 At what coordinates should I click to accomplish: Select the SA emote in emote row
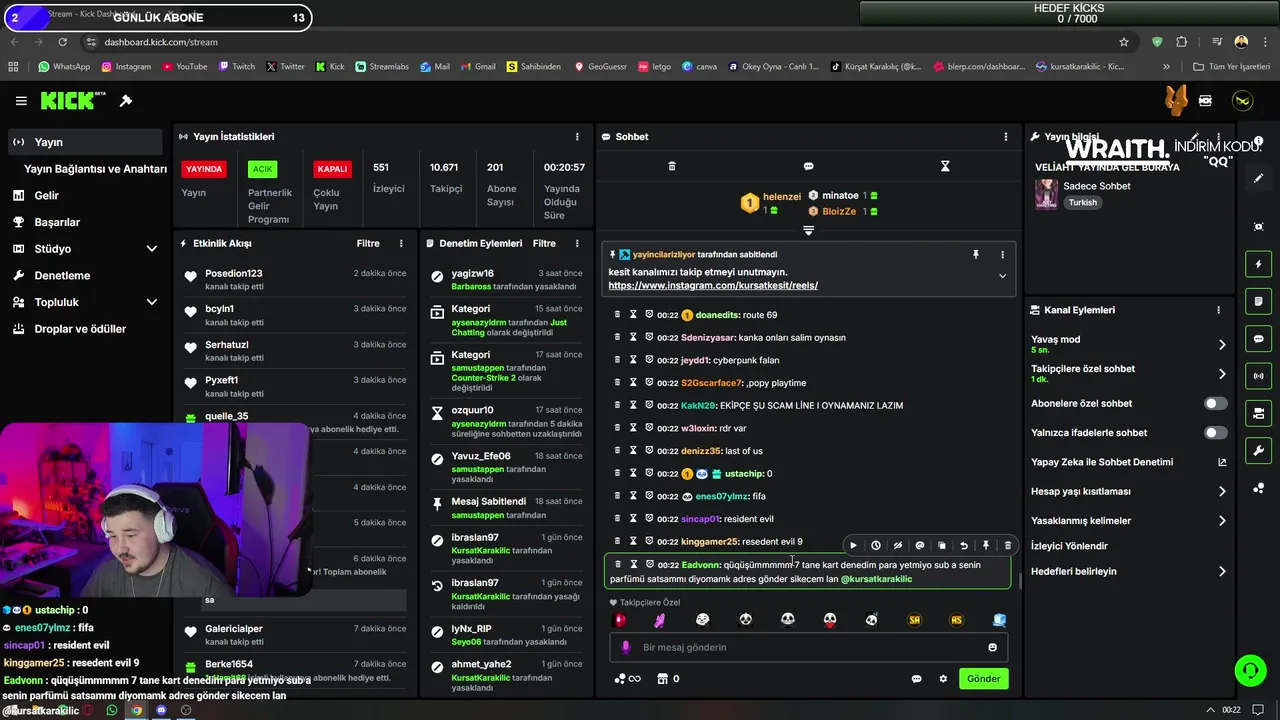(x=914, y=620)
